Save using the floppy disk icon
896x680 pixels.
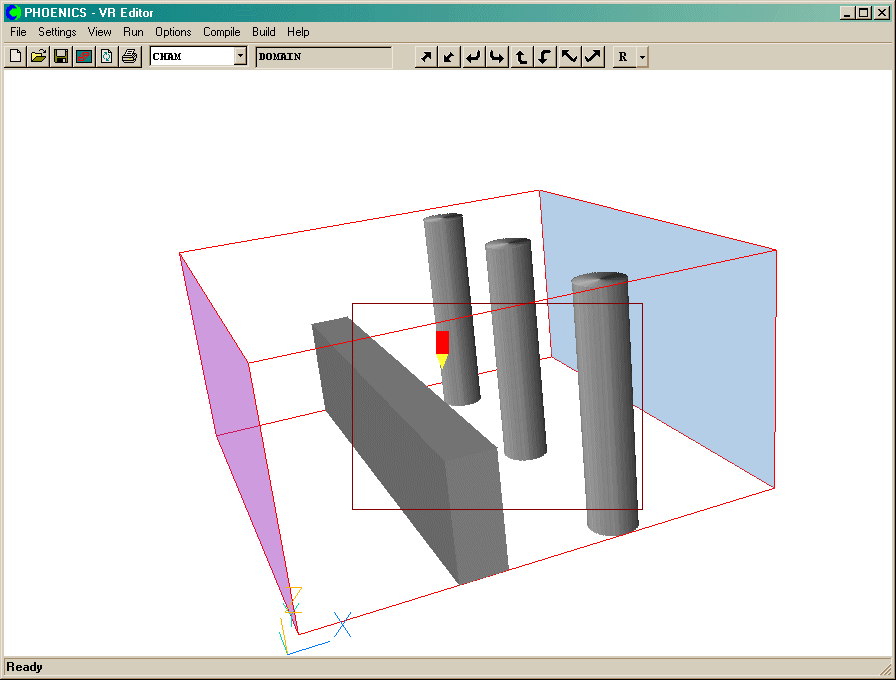pyautogui.click(x=61, y=57)
